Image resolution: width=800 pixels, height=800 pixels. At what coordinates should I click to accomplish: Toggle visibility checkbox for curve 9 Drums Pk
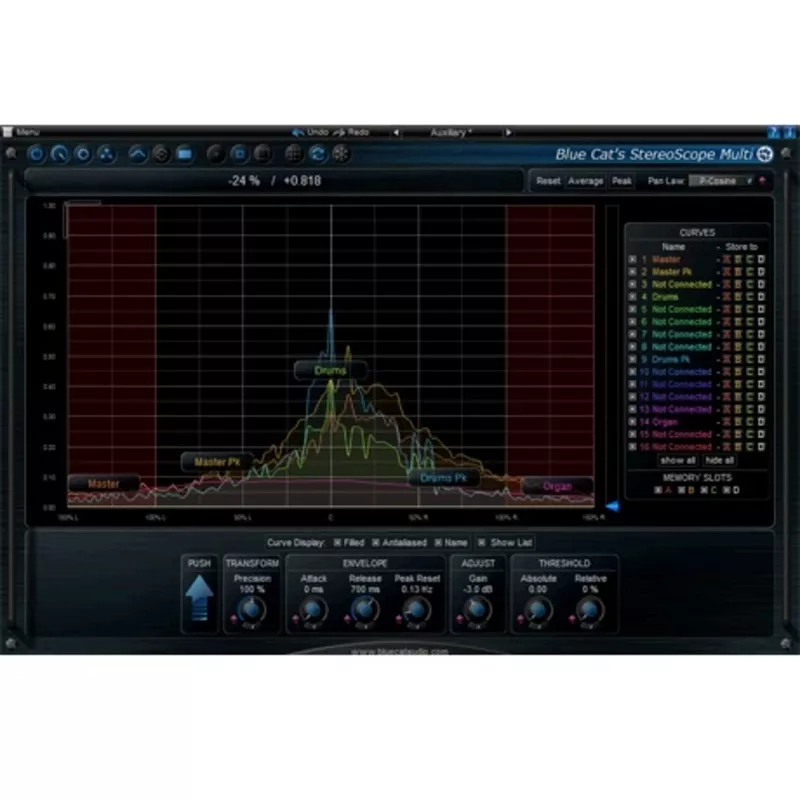pos(632,359)
